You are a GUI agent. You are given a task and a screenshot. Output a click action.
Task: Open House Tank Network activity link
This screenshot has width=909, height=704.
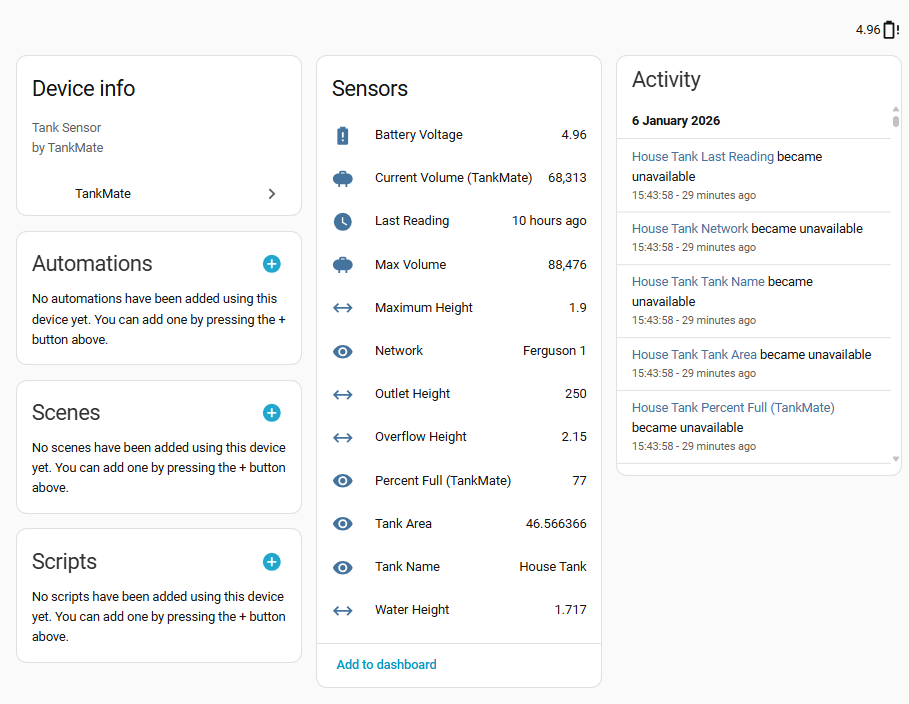tap(690, 229)
